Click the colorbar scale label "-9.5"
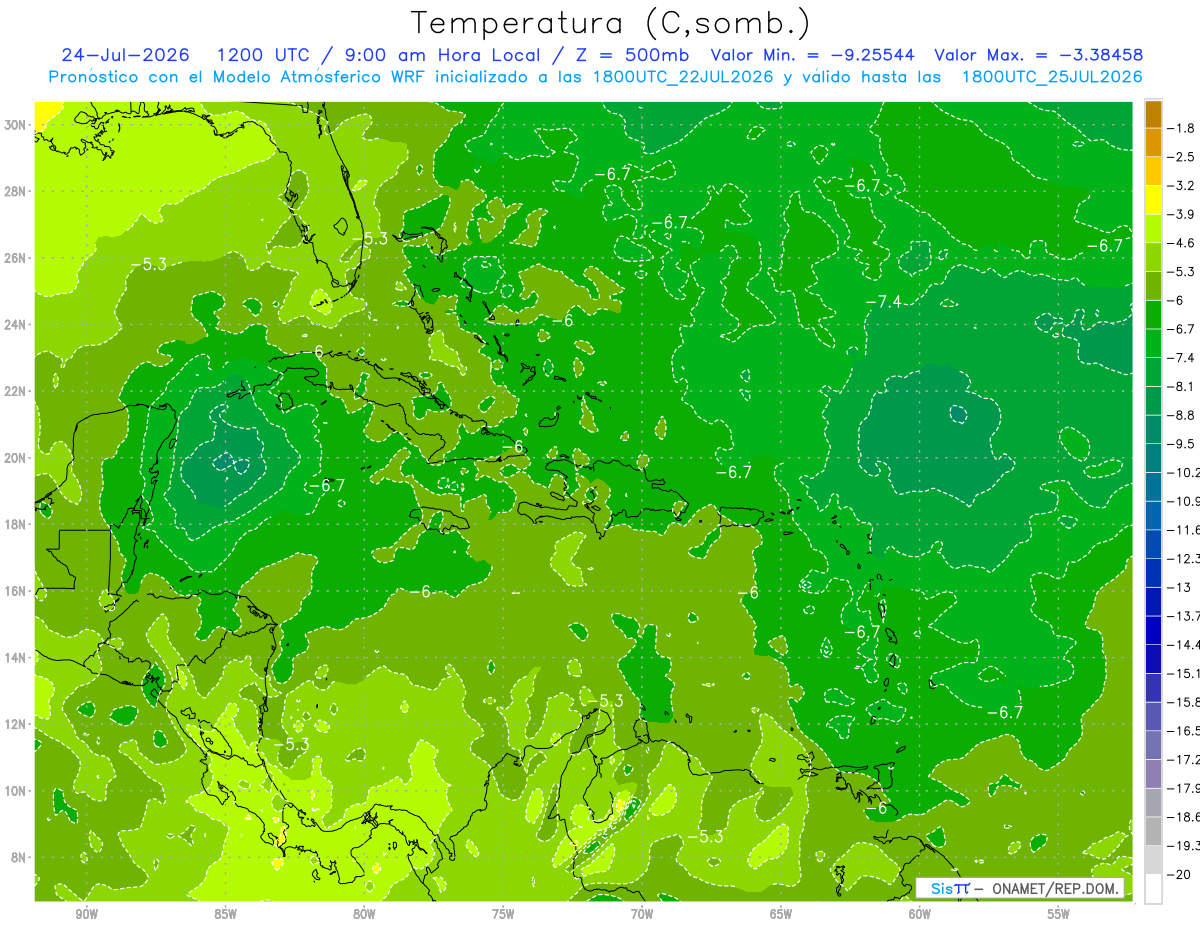1200x927 pixels. point(1181,444)
